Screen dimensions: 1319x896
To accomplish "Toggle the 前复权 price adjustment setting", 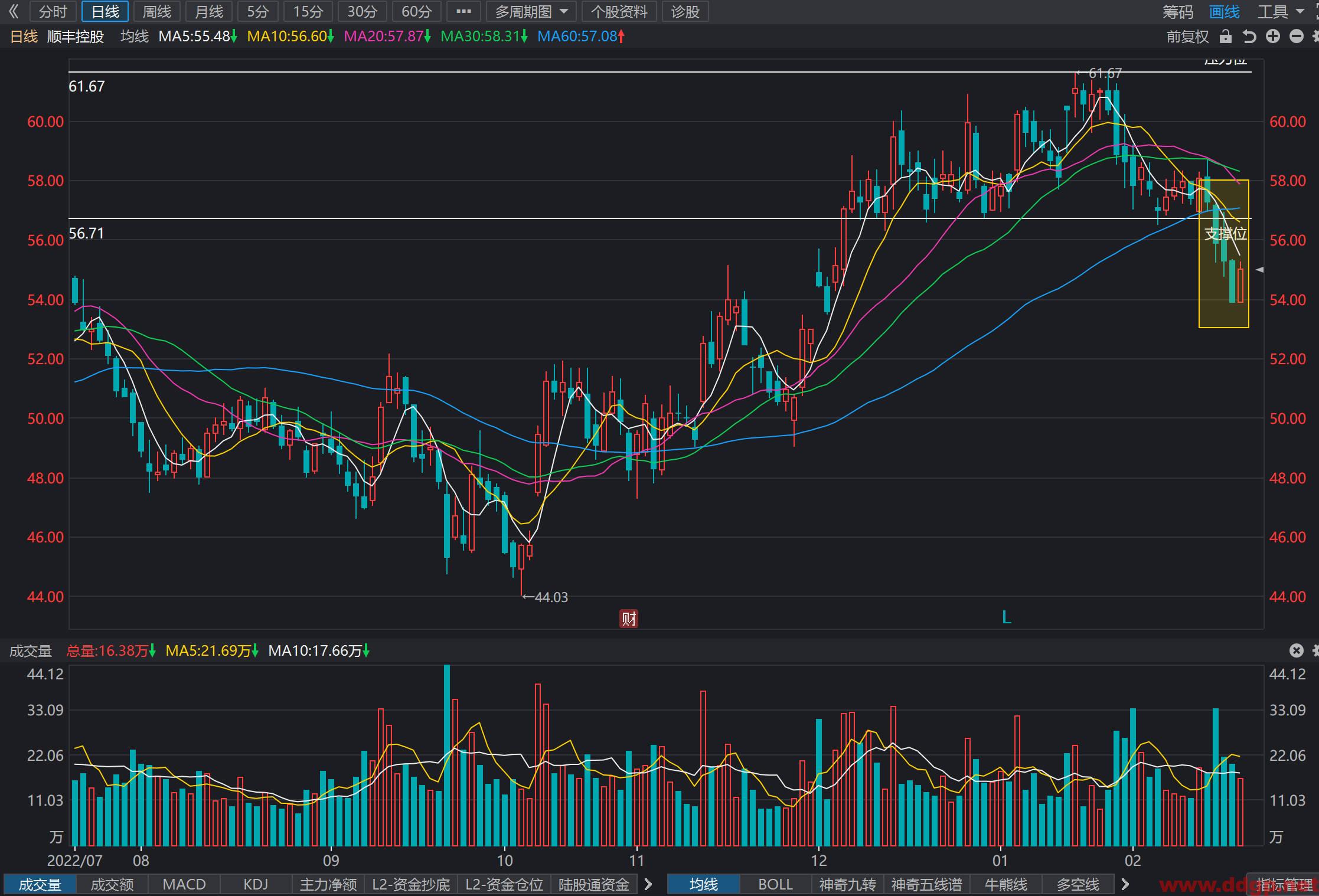I will [1187, 37].
